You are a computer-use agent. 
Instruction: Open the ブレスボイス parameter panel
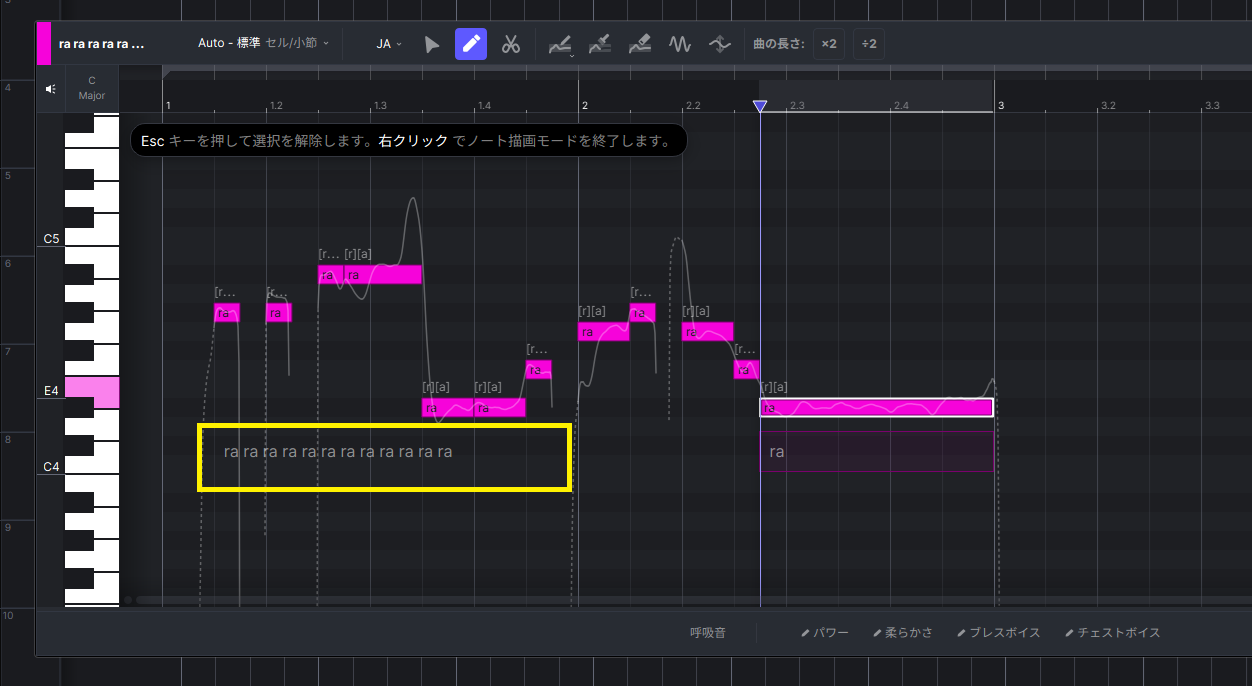(x=998, y=633)
